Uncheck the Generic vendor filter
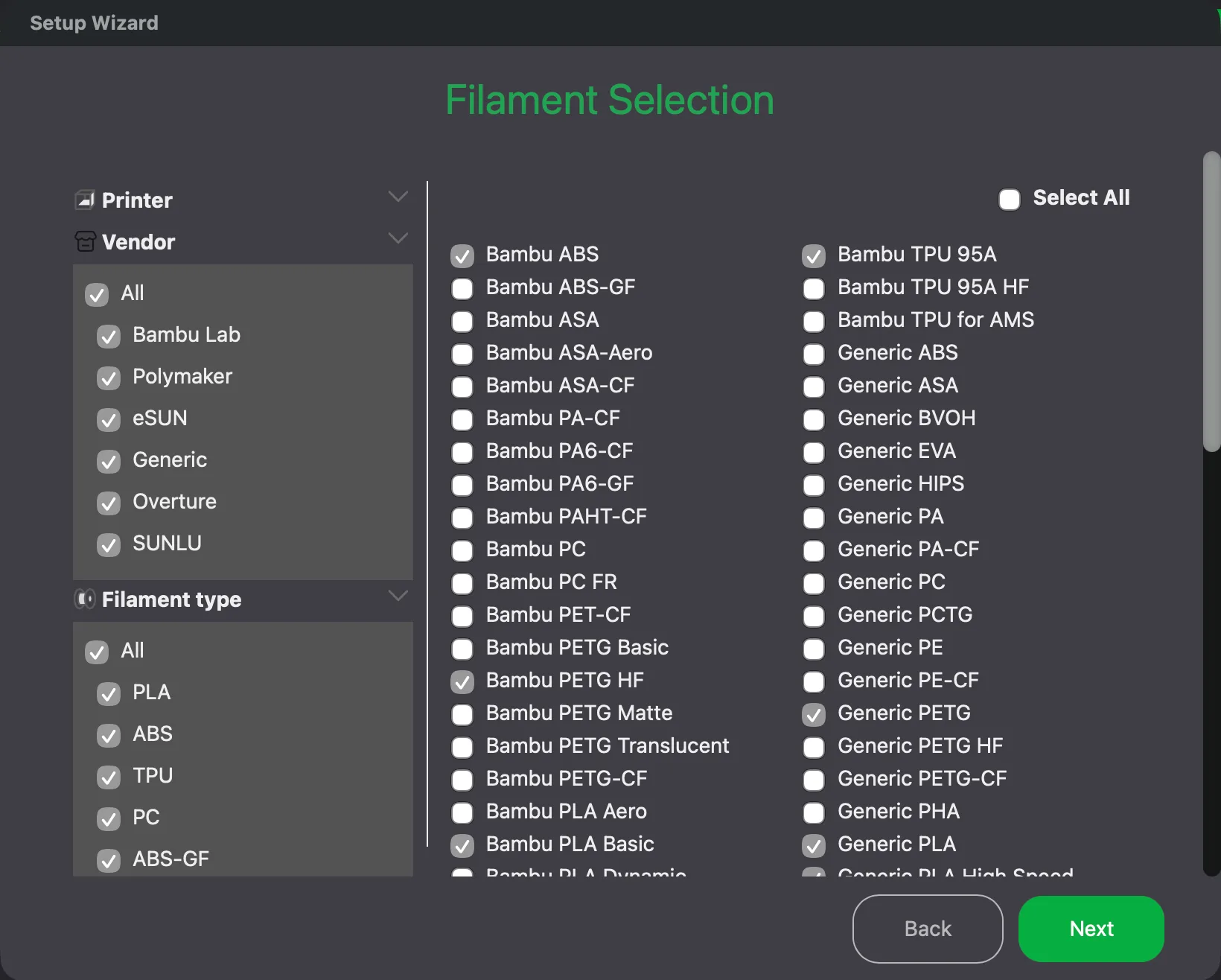Screen dimensions: 1221x980 click(109, 461)
